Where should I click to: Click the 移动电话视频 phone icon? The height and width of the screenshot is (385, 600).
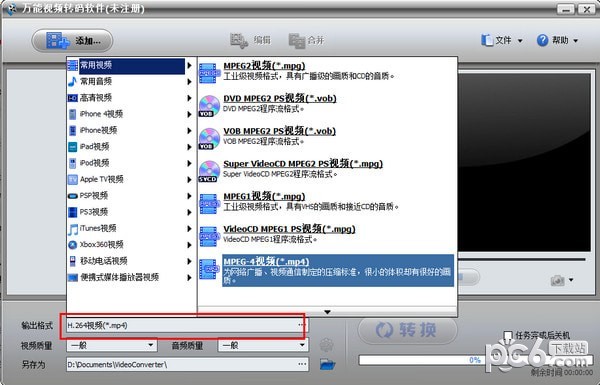tap(72, 261)
